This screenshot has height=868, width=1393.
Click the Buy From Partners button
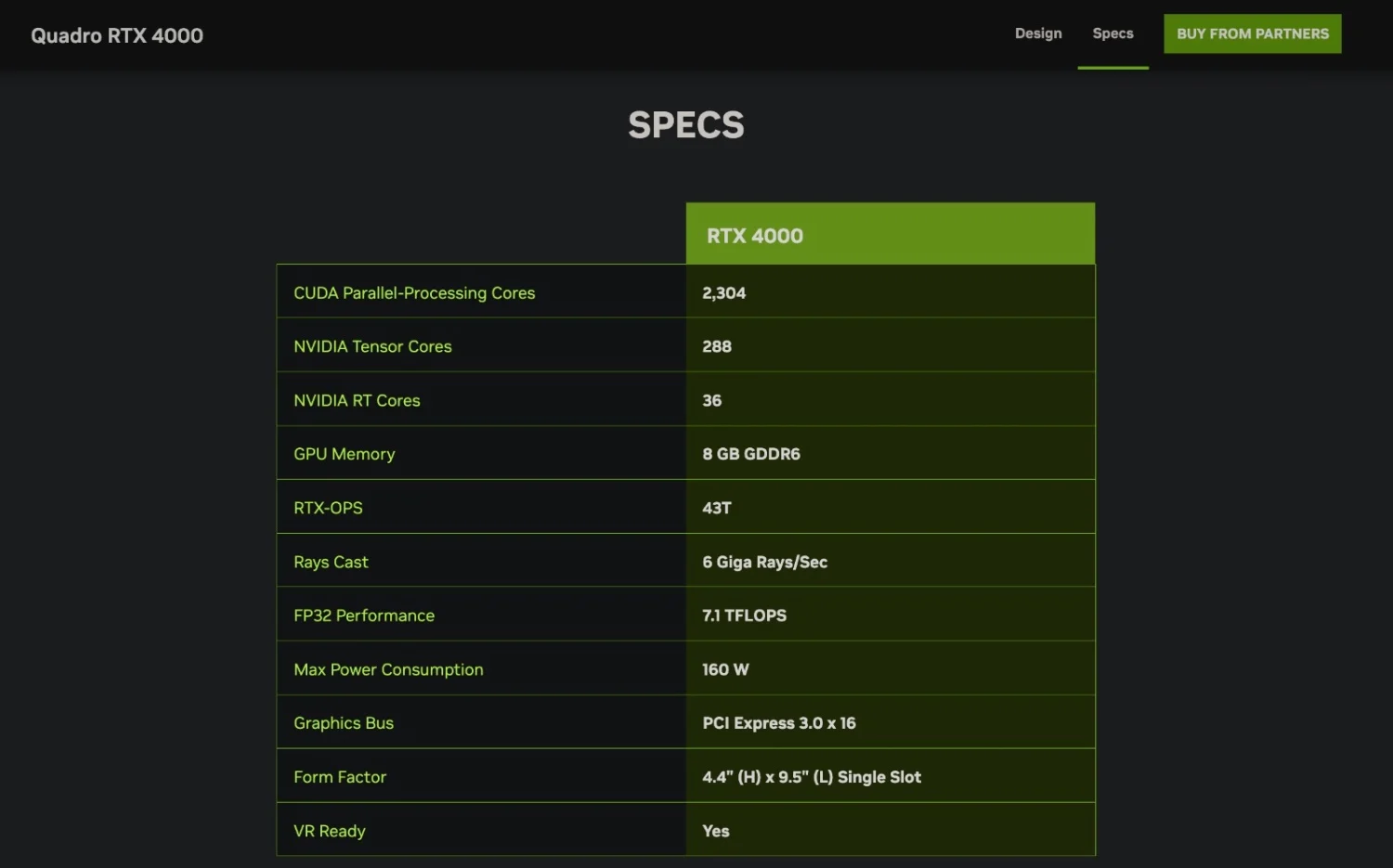[x=1252, y=33]
